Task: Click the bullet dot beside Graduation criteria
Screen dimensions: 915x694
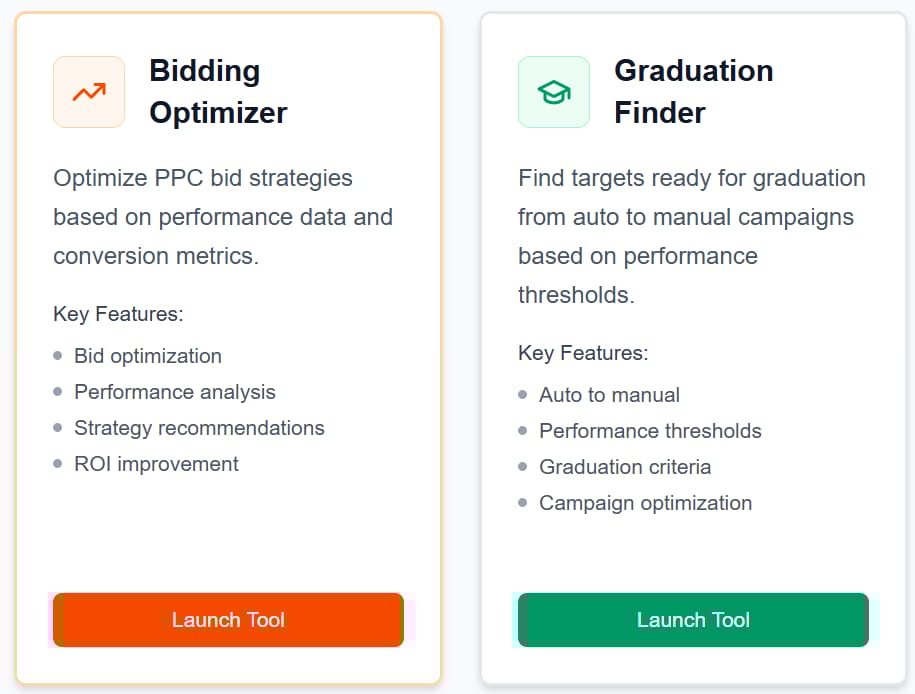Action: 523,467
